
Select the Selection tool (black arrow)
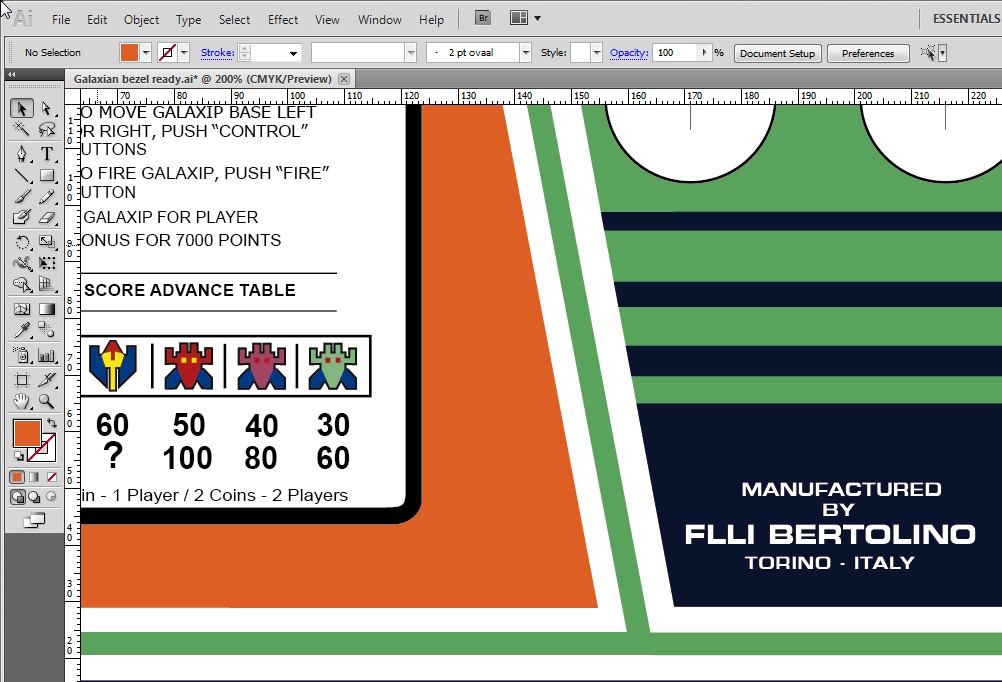(x=22, y=108)
